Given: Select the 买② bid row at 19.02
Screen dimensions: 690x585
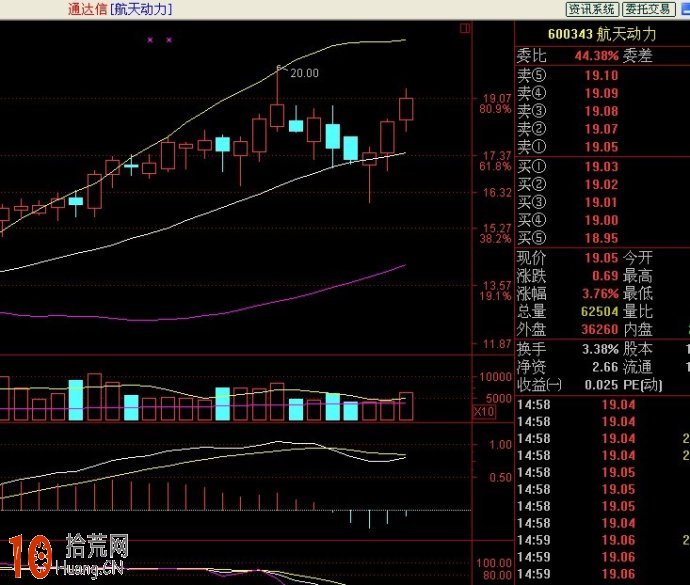Looking at the screenshot, I should tap(568, 184).
